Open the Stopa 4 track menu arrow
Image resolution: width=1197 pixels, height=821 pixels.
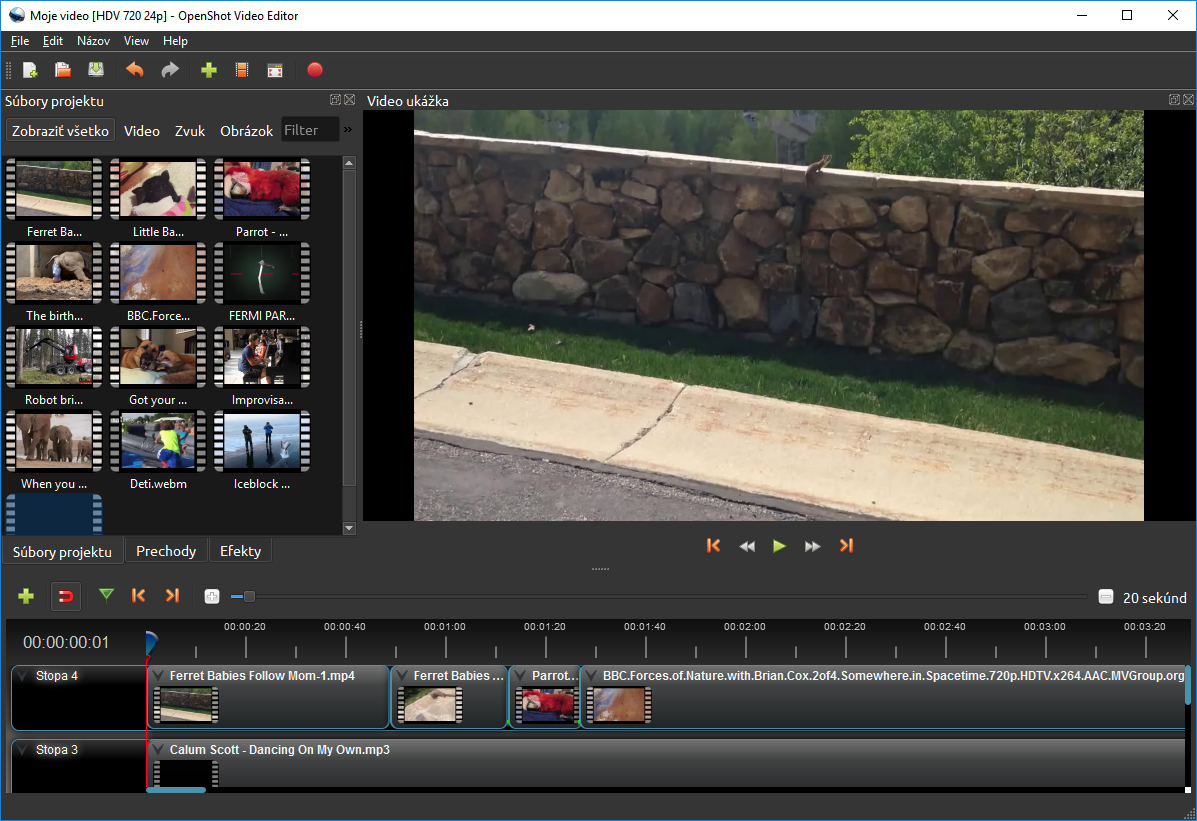click(23, 676)
